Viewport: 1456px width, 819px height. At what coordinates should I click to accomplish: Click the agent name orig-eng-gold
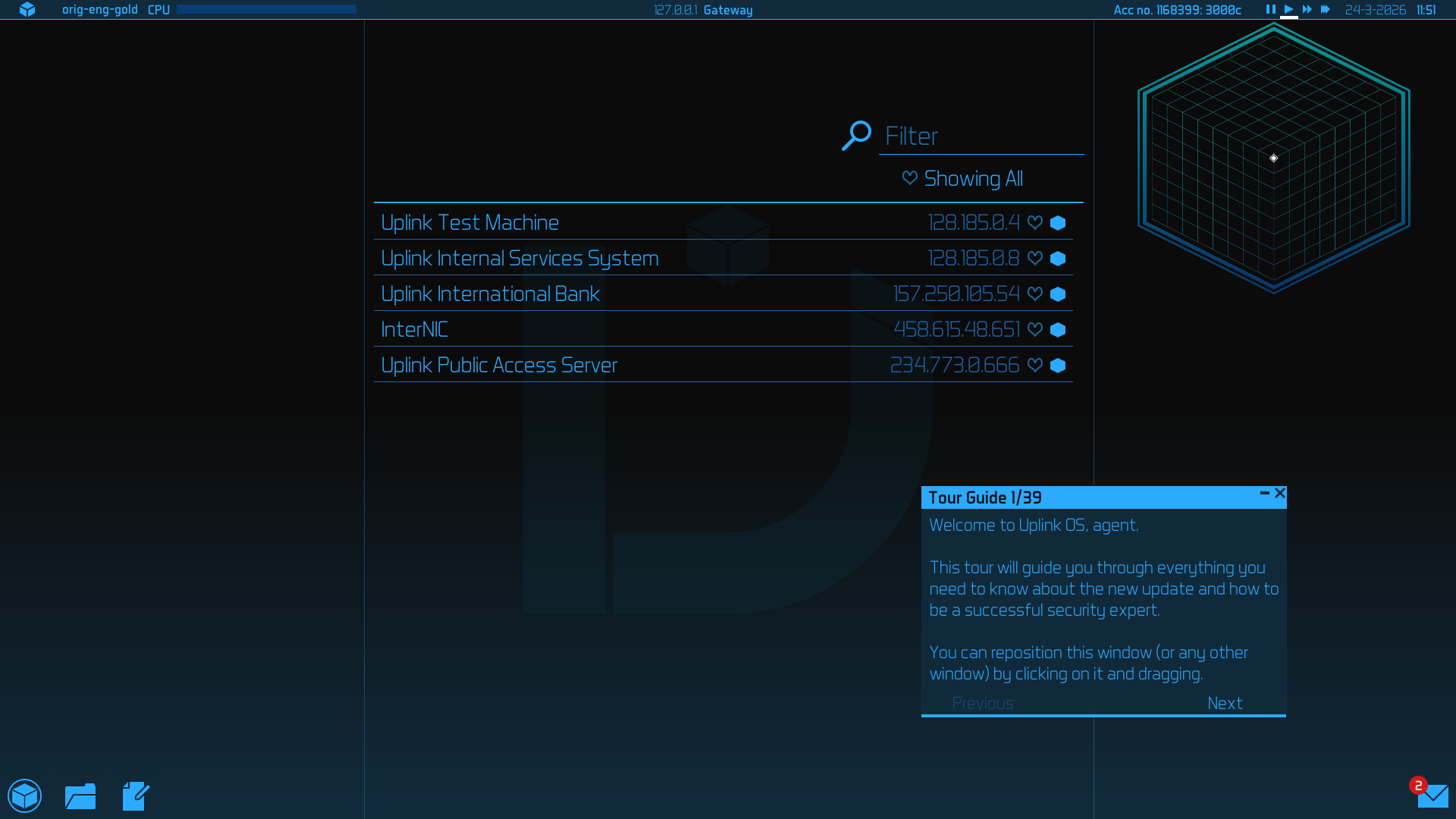click(100, 10)
